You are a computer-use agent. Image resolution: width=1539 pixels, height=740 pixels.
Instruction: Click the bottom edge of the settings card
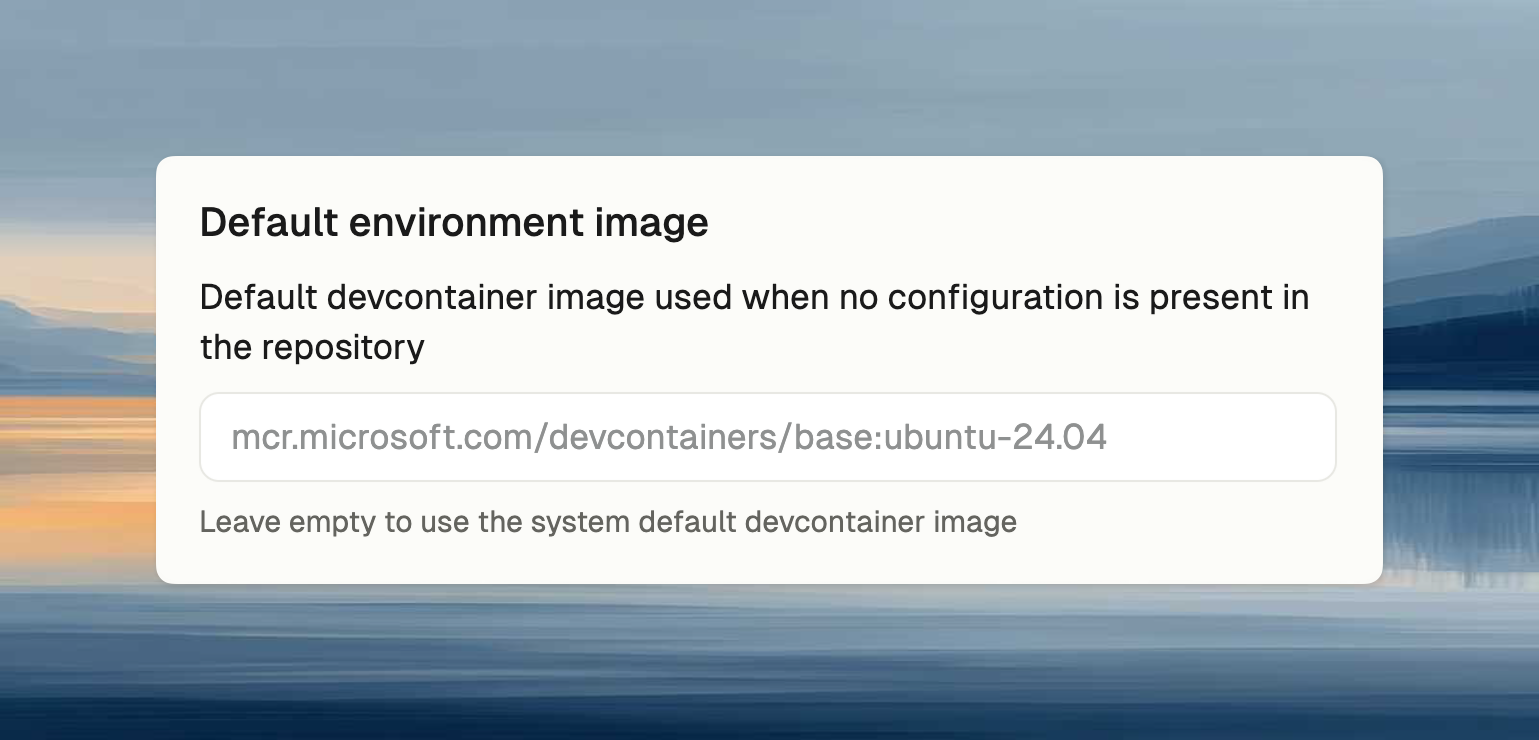(768, 579)
